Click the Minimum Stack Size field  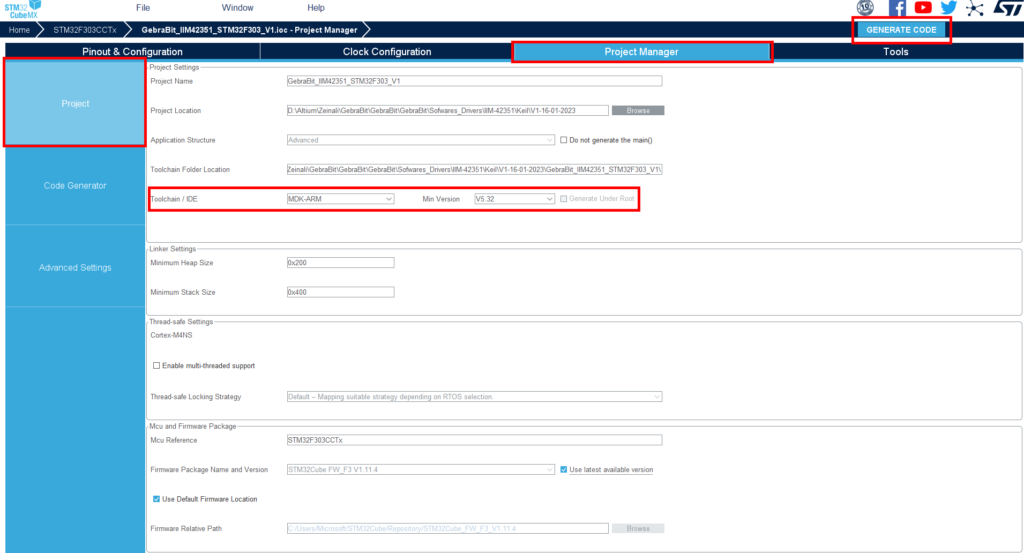point(340,292)
